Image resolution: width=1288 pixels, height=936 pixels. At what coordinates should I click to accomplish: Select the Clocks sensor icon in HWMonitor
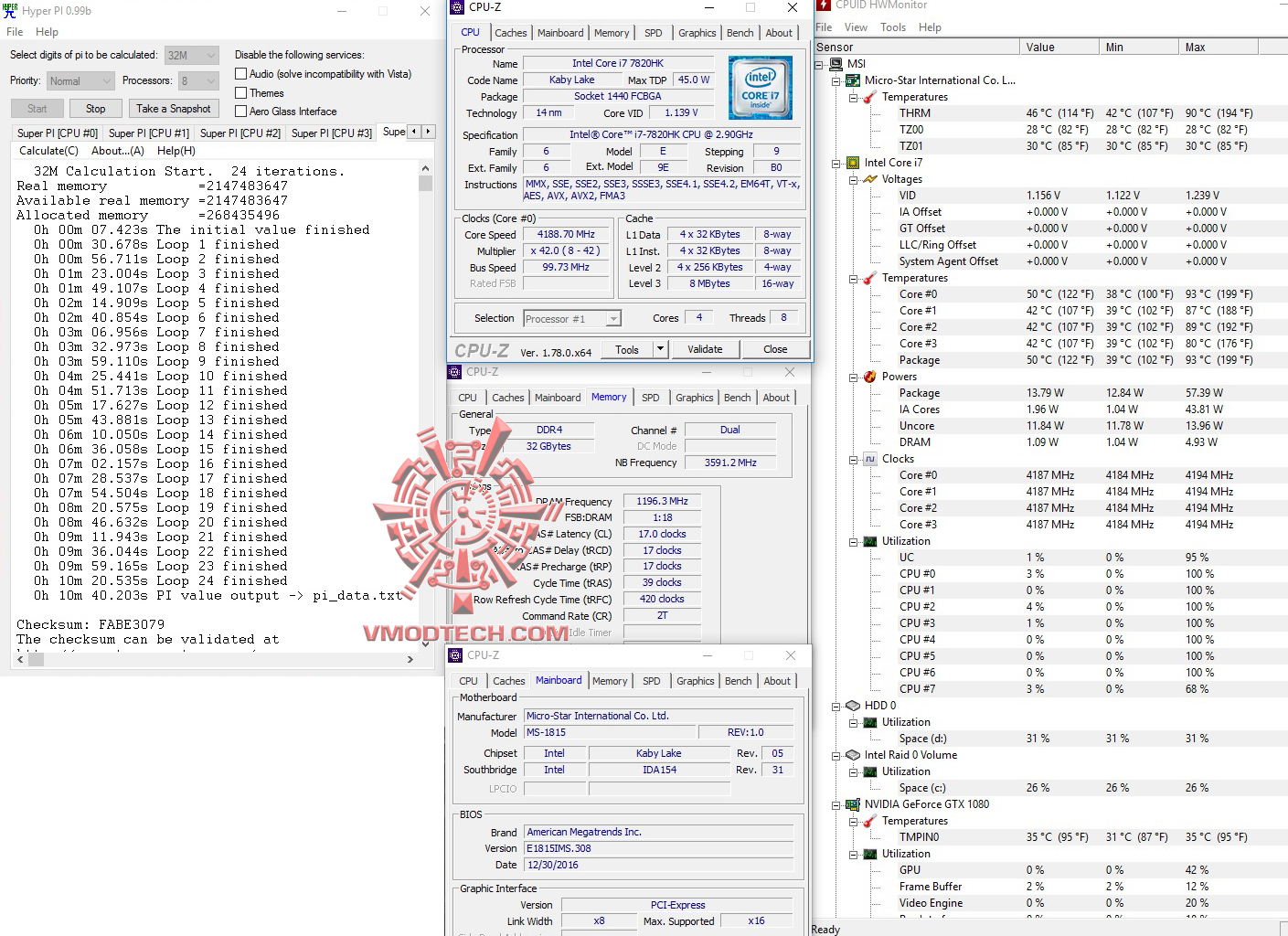tap(868, 459)
